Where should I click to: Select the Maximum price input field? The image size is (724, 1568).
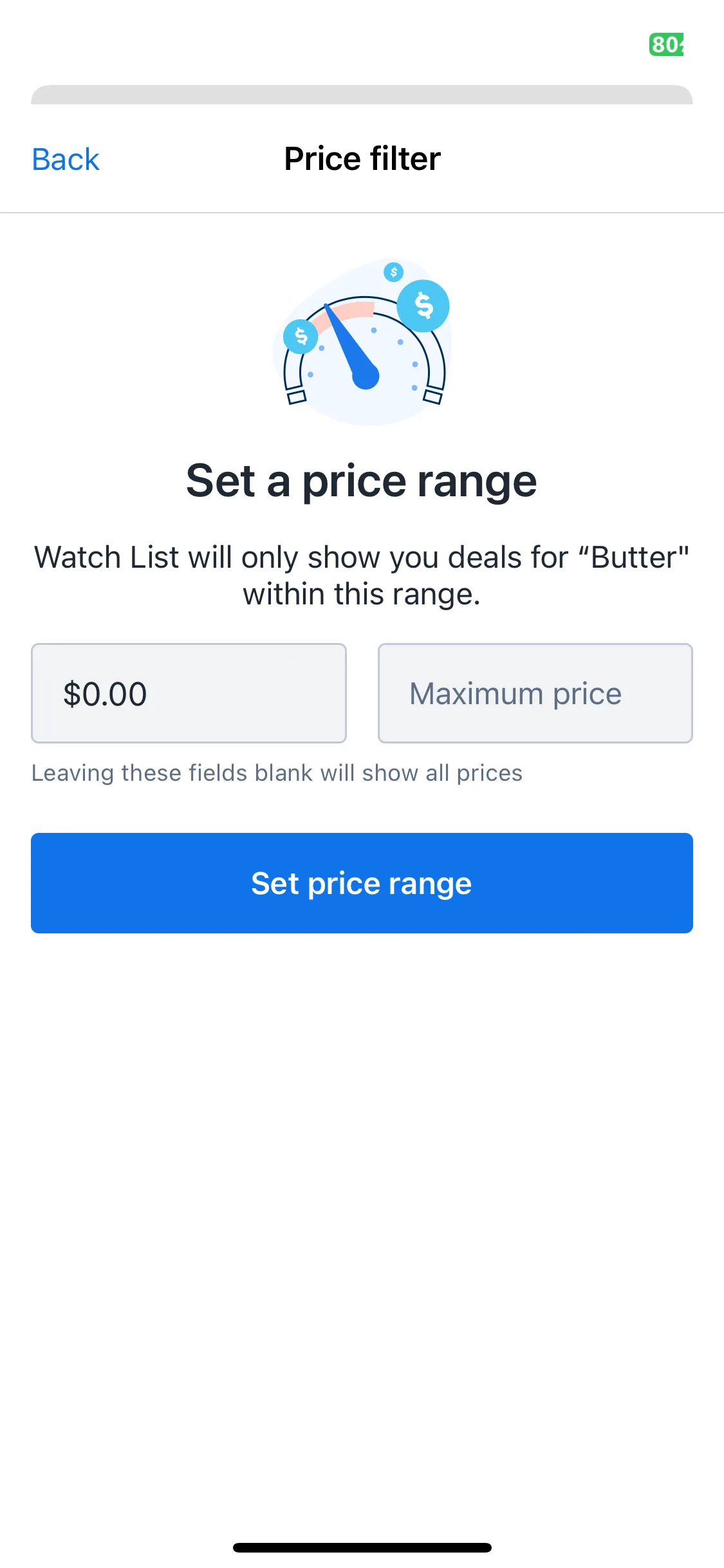tap(535, 693)
